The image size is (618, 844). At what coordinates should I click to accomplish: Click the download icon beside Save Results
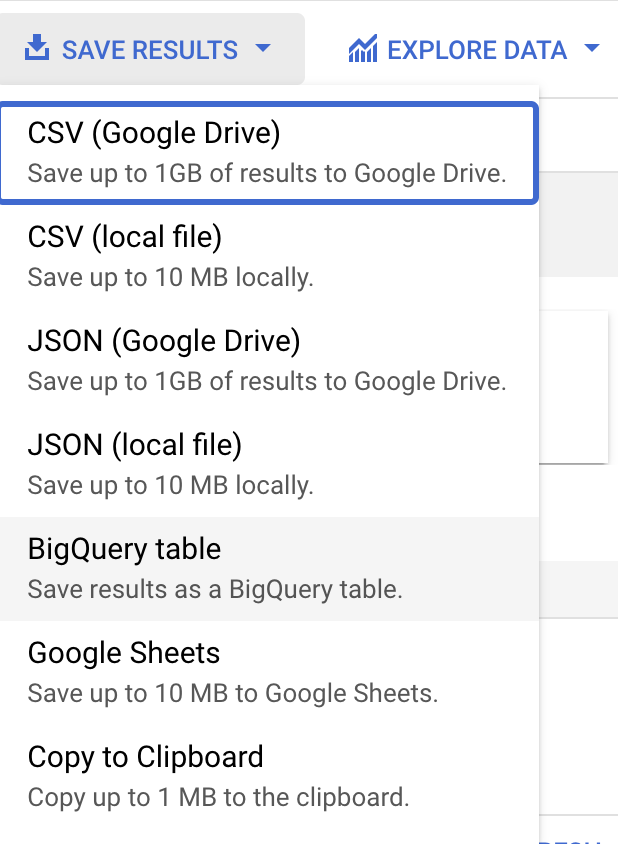pyautogui.click(x=37, y=49)
